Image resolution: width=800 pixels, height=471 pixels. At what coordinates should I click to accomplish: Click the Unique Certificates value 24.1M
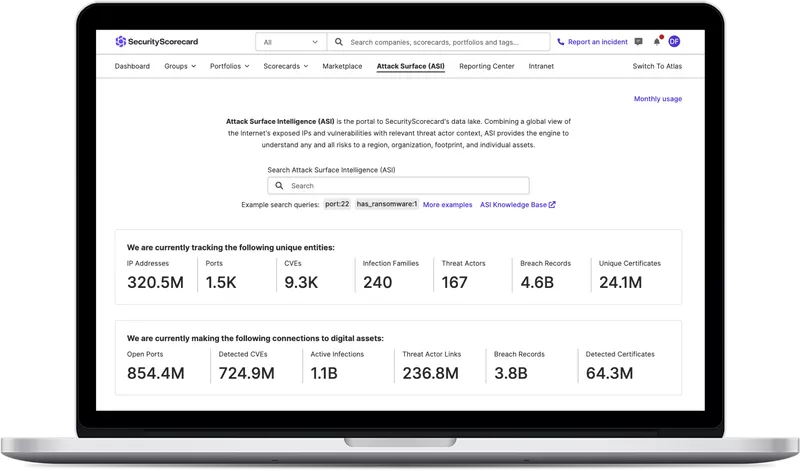coord(620,282)
